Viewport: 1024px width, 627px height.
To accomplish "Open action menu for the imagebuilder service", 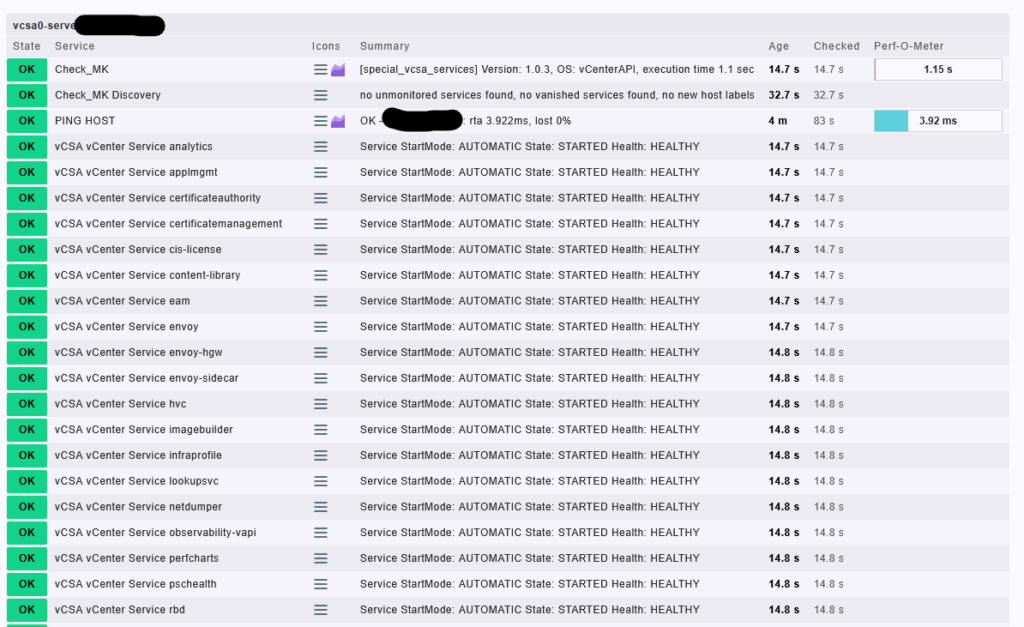I will tap(320, 430).
